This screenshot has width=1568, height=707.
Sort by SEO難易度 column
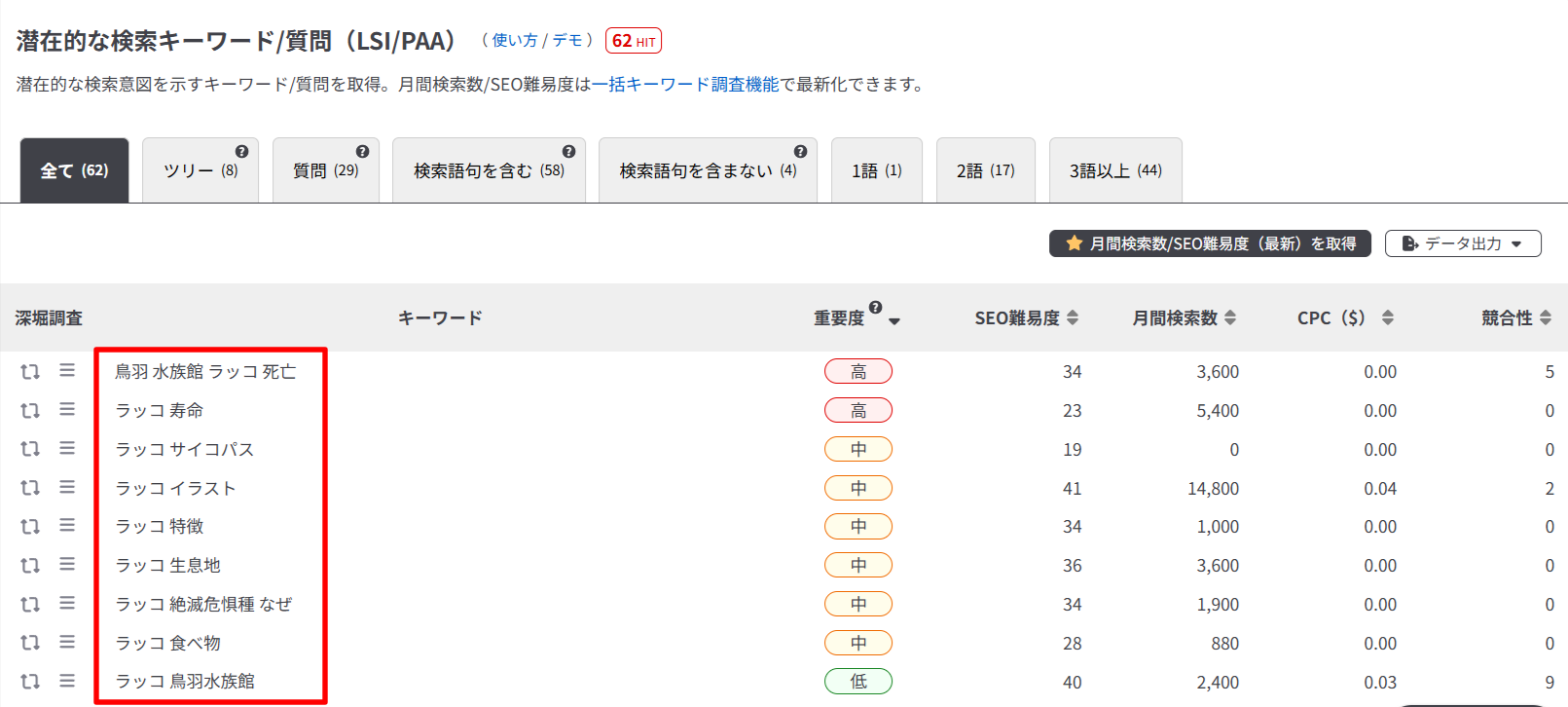1026,318
